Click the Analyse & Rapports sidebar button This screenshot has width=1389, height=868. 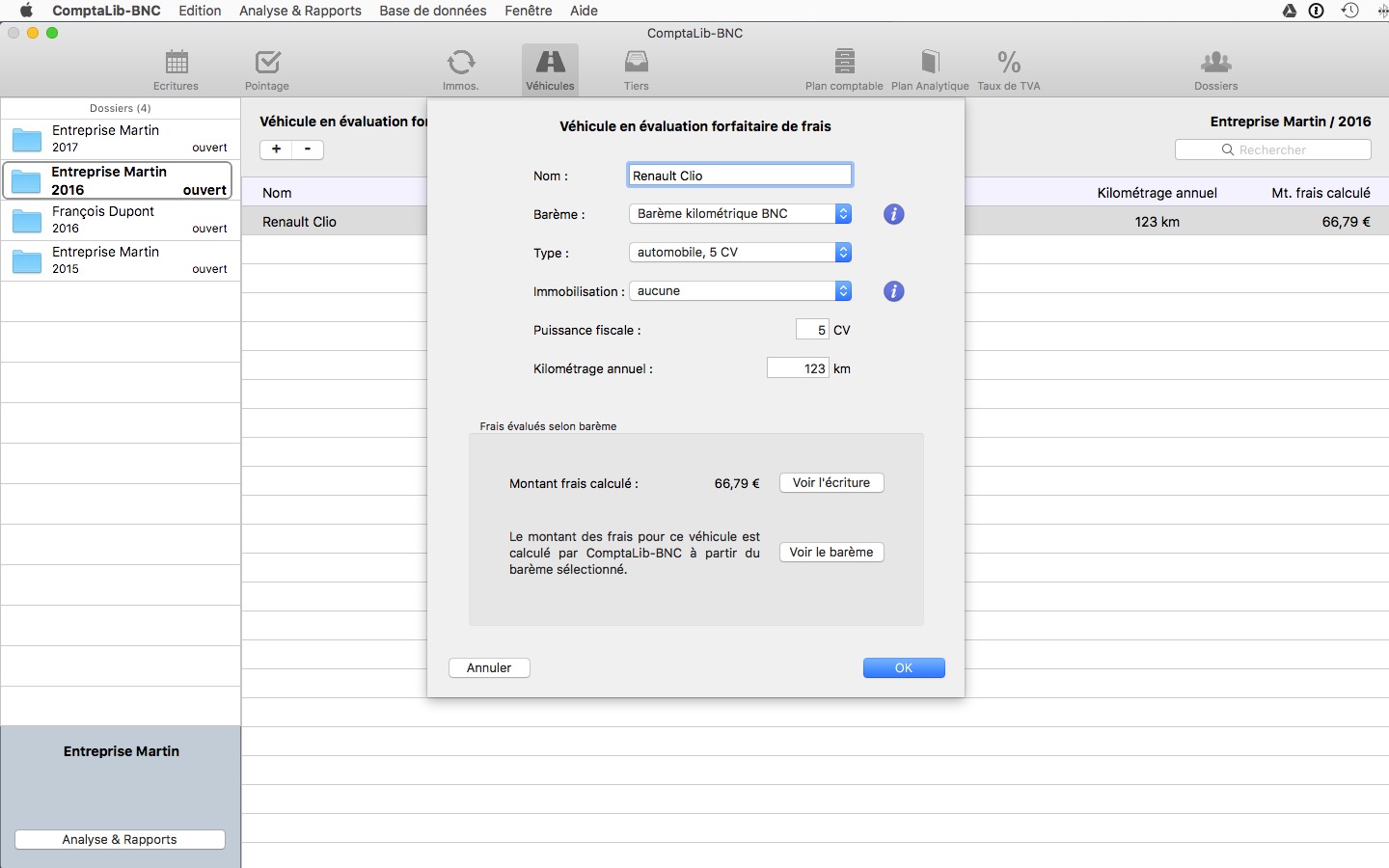[120, 840]
